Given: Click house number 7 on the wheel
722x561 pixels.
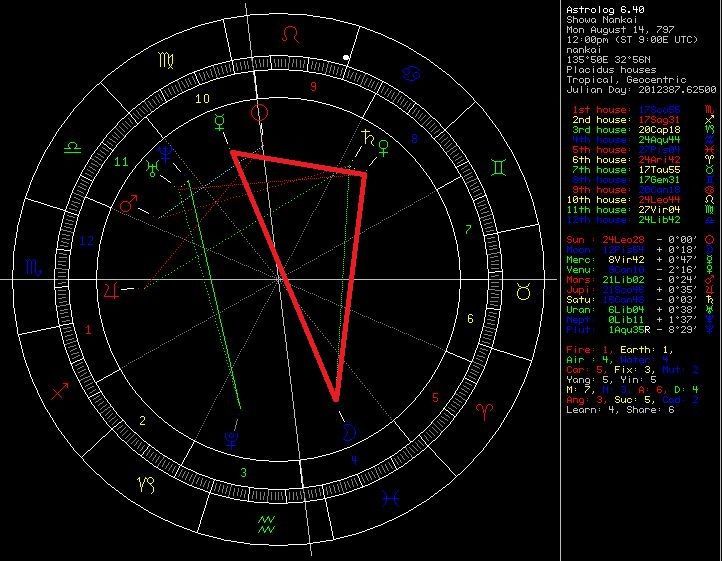Looking at the screenshot, I should (x=468, y=229).
